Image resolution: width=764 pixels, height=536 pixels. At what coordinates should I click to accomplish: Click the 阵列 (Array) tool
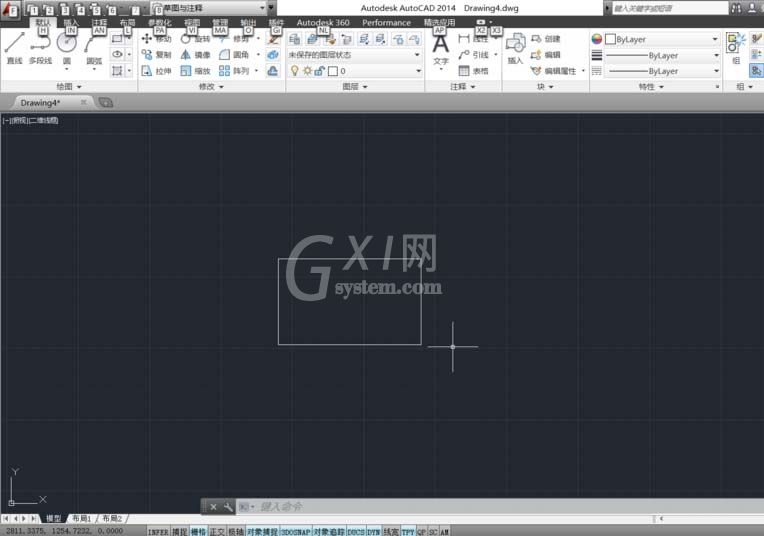[234, 71]
